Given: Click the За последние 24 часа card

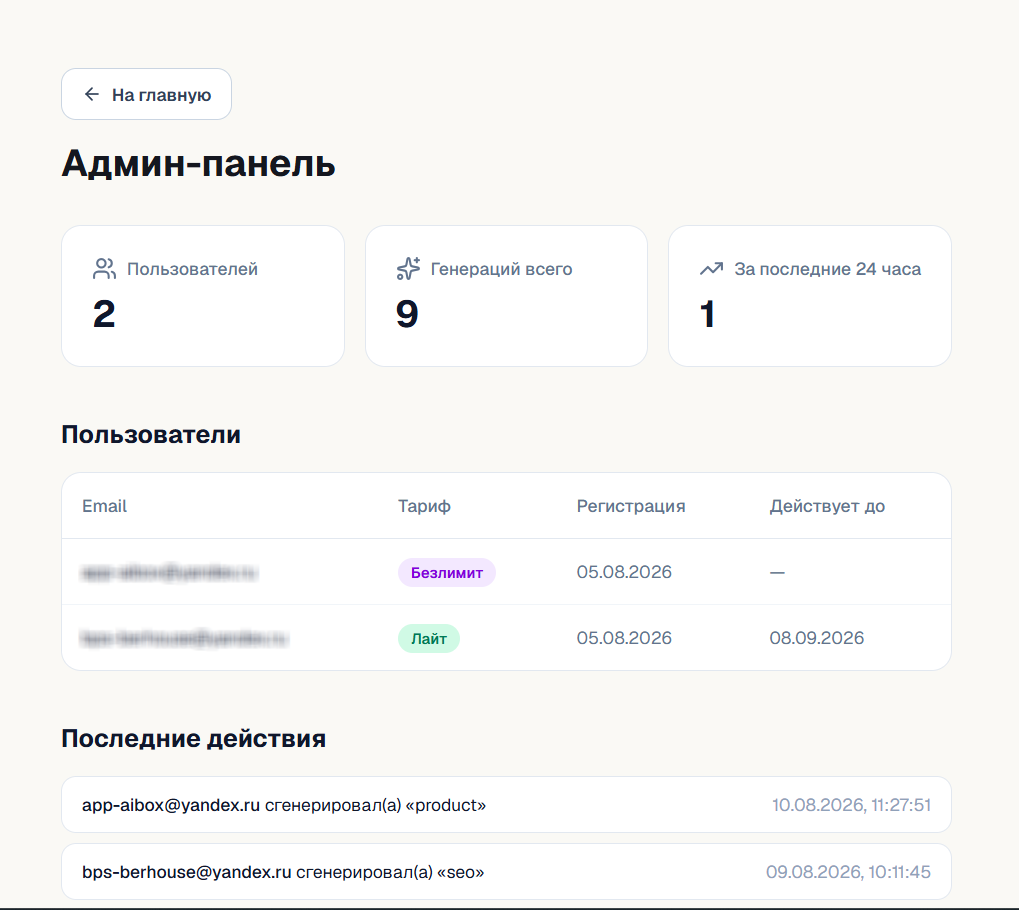Looking at the screenshot, I should point(810,296).
